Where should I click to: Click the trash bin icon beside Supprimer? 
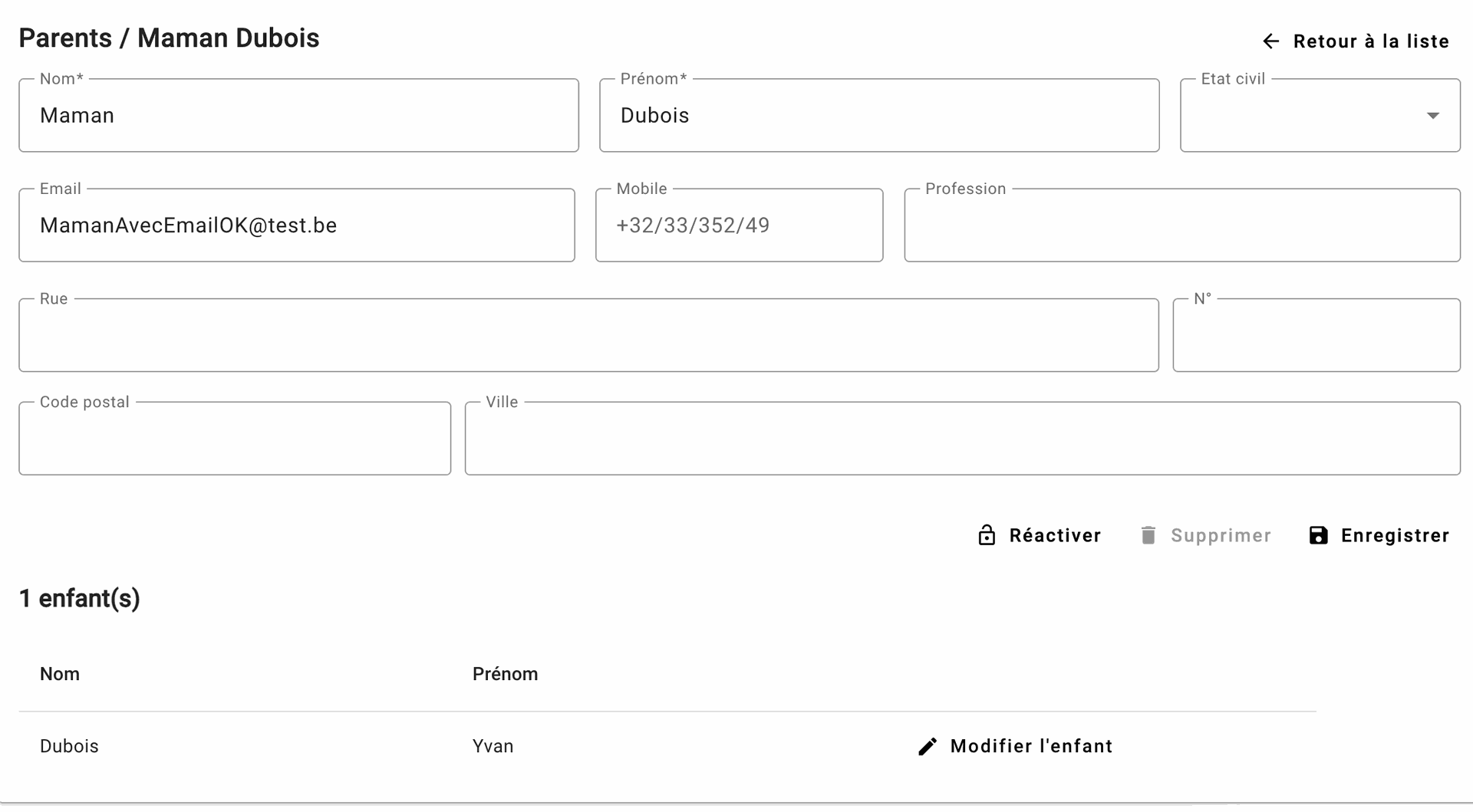click(1148, 535)
